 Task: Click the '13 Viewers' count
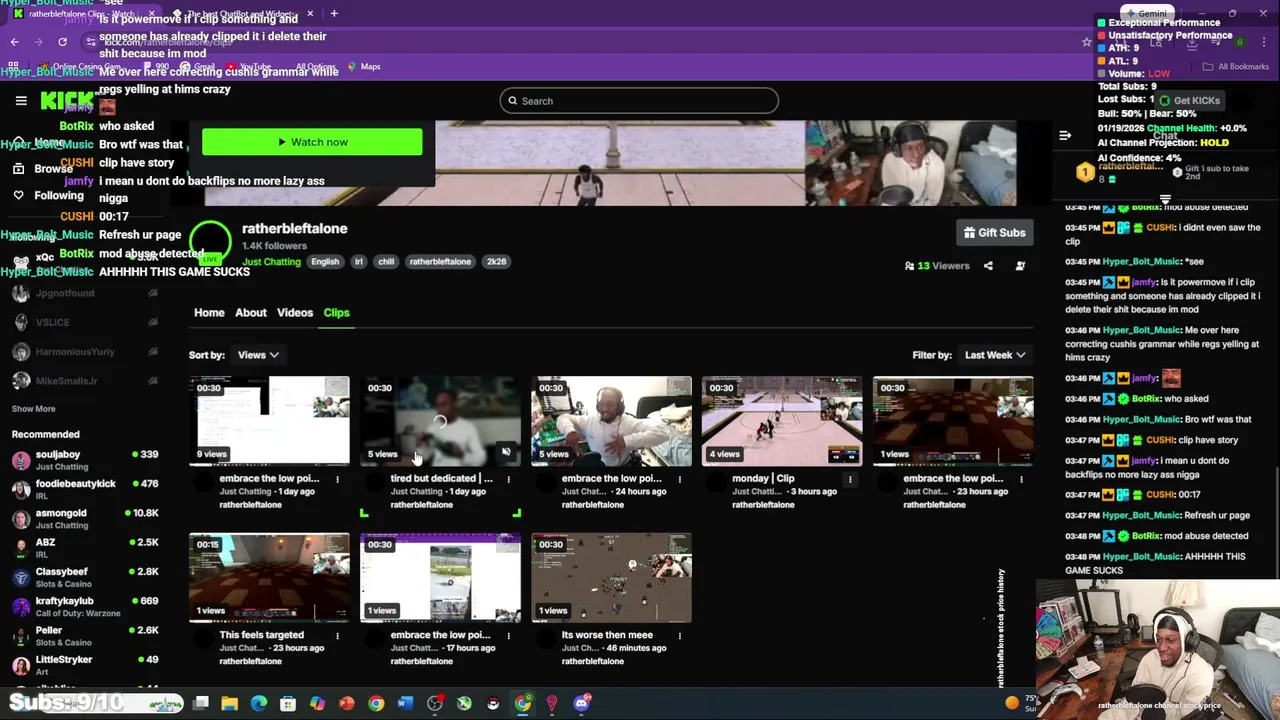click(x=937, y=266)
